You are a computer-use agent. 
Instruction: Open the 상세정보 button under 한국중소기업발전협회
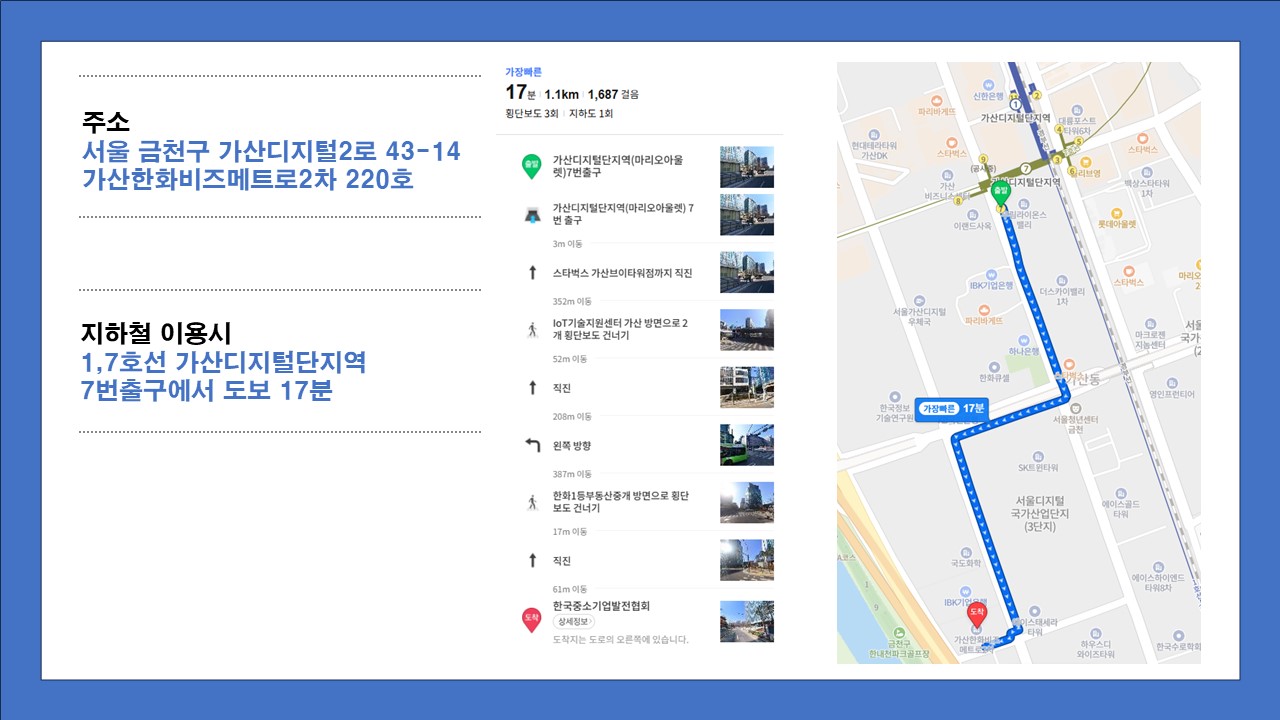pyautogui.click(x=574, y=622)
